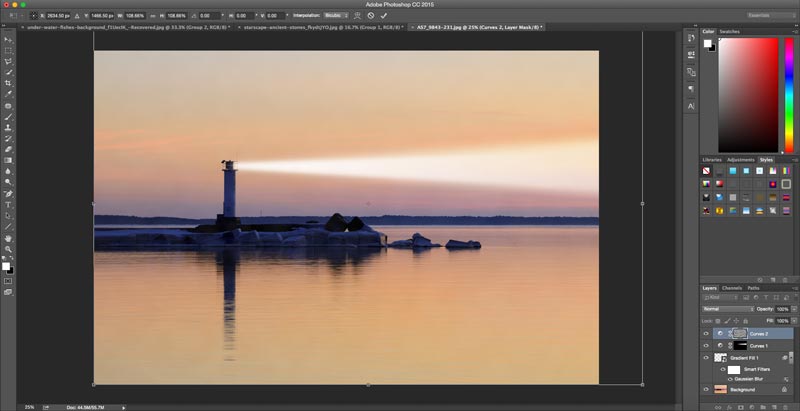Viewport: 800px width, 411px height.
Task: Toggle Smart Filters visibility eye
Action: (x=723, y=369)
